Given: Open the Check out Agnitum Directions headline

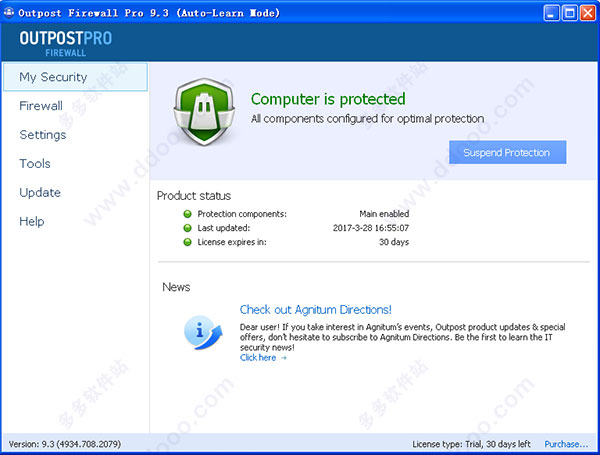Looking at the screenshot, I should pos(316,310).
